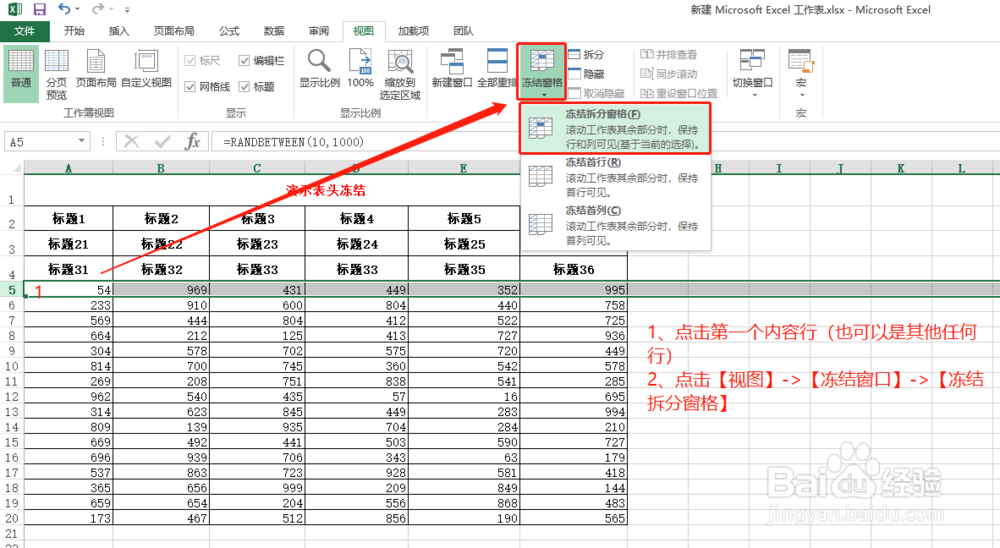Switch to the 加载项 Add-ins tab

pos(413,31)
